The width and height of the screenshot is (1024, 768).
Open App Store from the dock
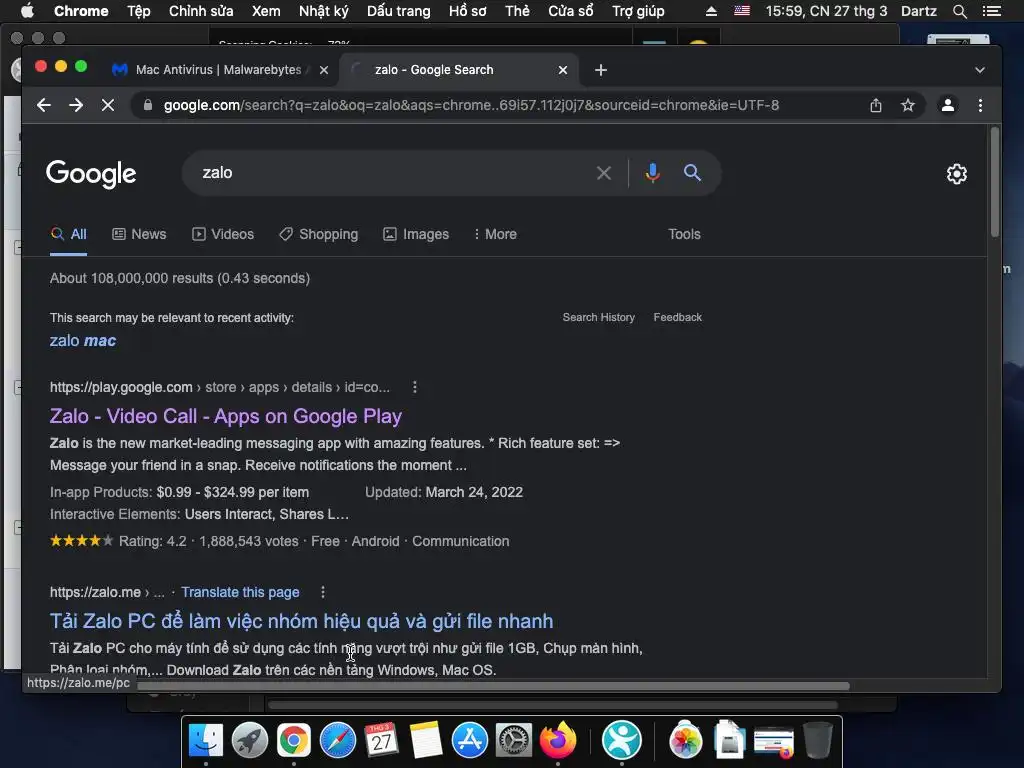point(470,741)
